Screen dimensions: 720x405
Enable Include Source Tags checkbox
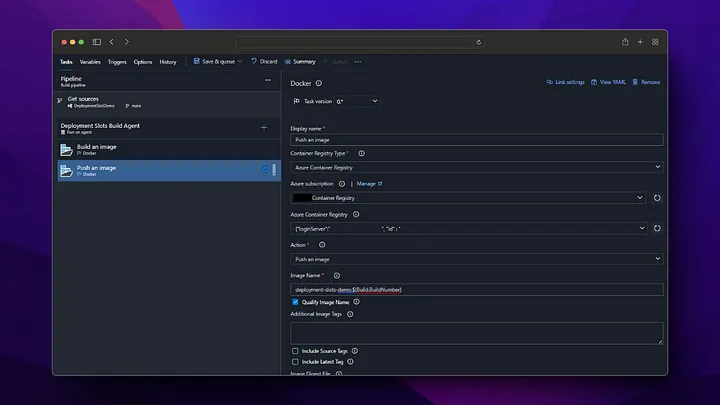pyautogui.click(x=295, y=351)
